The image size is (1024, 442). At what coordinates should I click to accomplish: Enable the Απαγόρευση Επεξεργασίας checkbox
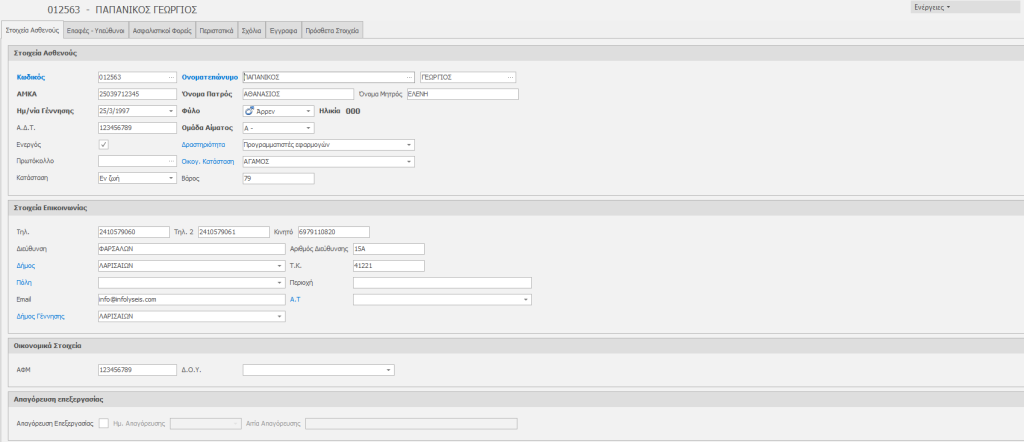104,423
